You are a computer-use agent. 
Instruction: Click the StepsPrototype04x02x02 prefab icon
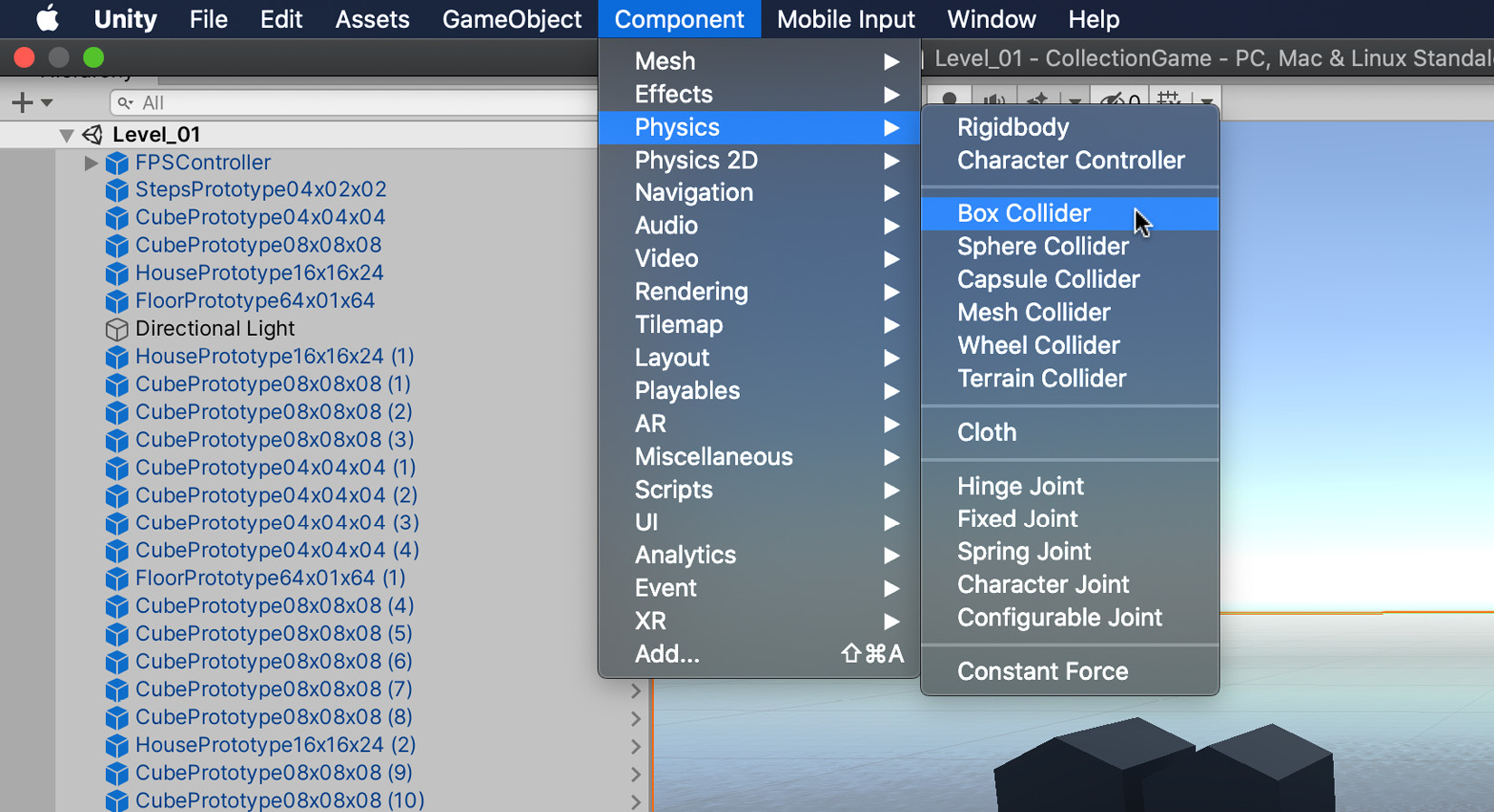pos(117,191)
